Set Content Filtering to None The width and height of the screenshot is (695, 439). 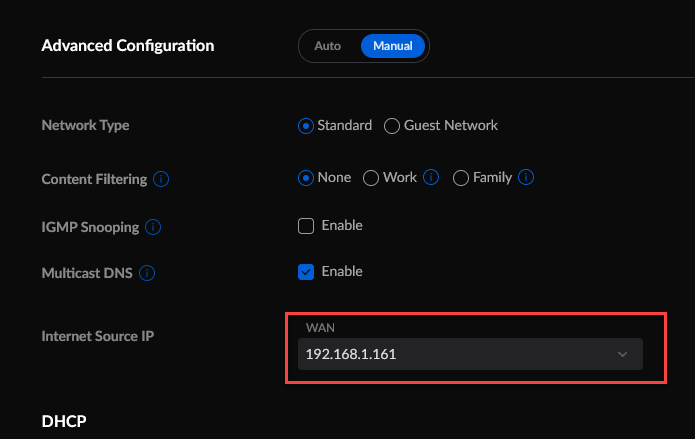point(306,178)
